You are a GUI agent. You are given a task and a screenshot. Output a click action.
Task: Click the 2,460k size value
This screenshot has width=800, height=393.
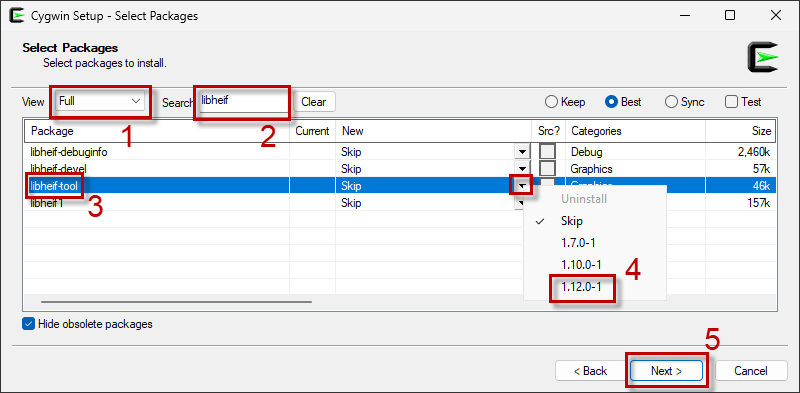(754, 152)
